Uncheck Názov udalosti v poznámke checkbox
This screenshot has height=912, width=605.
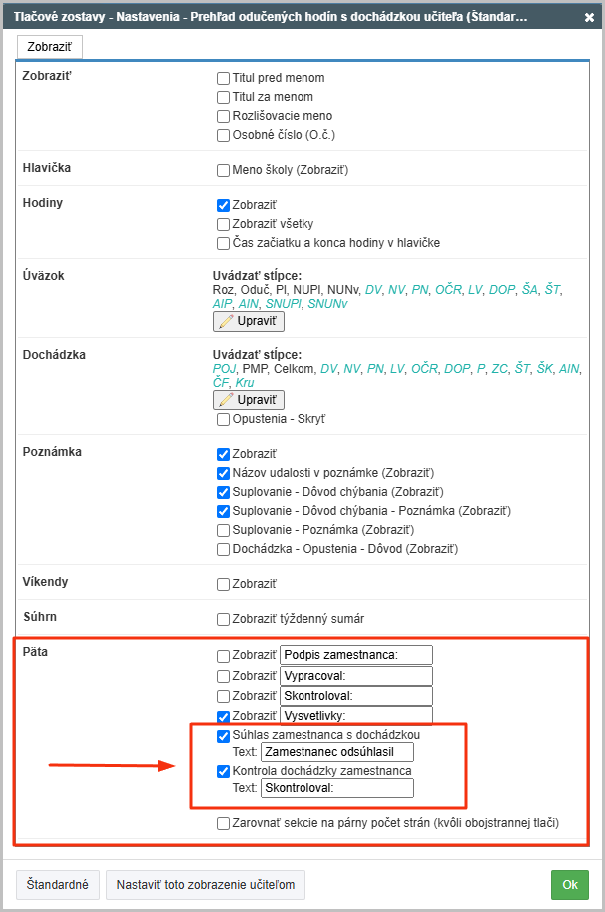click(x=223, y=473)
